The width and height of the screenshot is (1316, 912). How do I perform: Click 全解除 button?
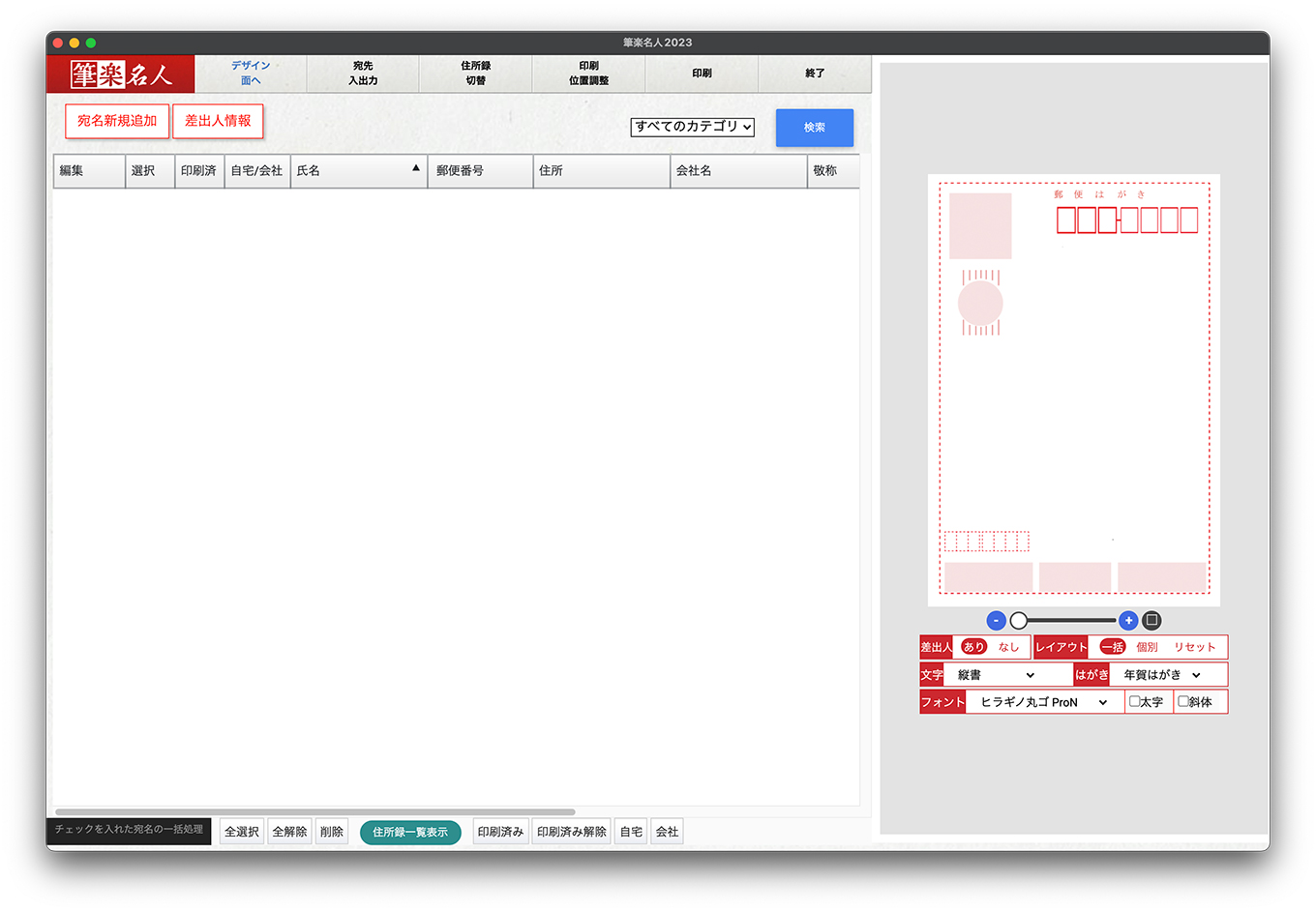pyautogui.click(x=289, y=832)
